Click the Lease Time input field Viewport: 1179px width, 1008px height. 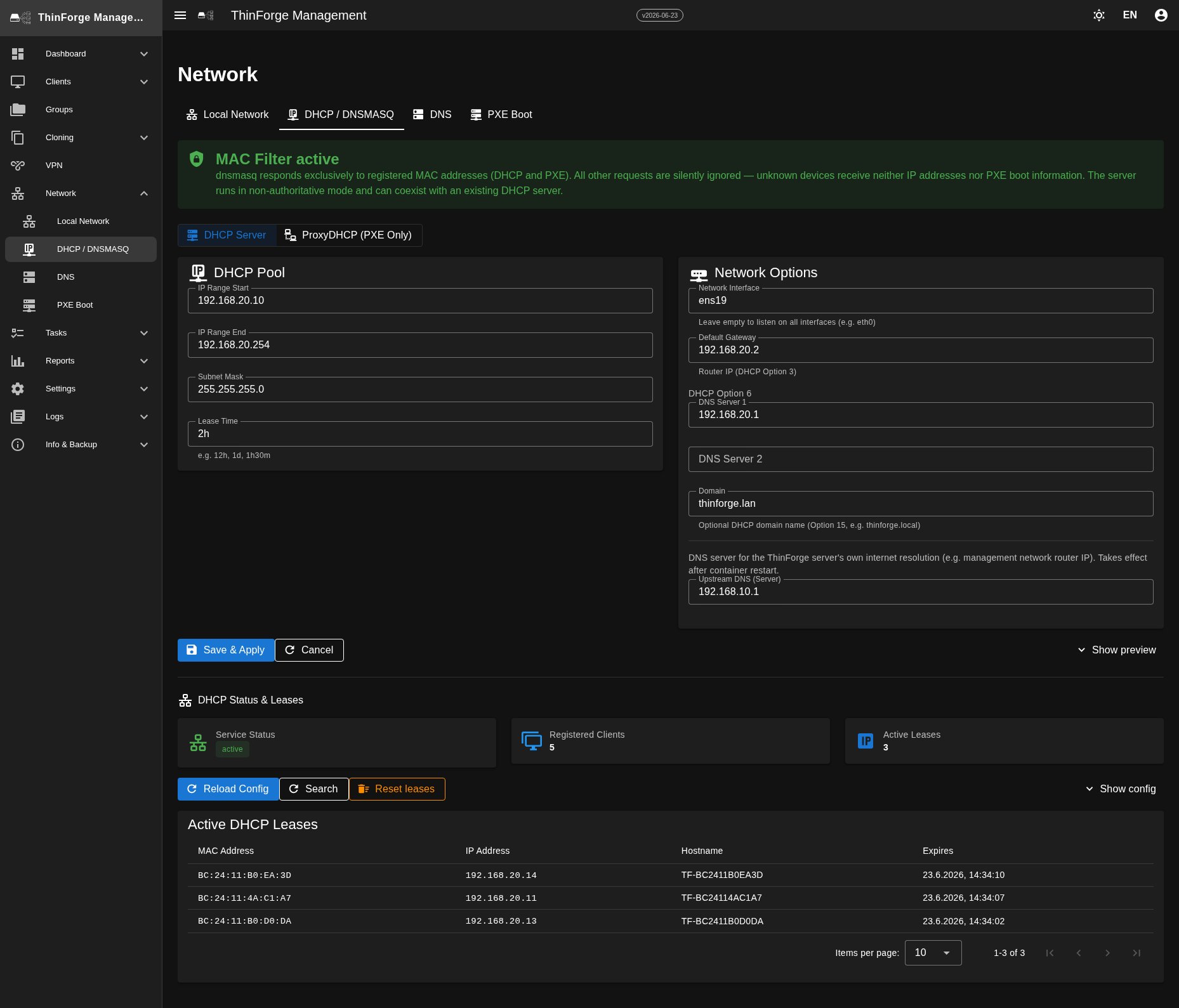(420, 434)
